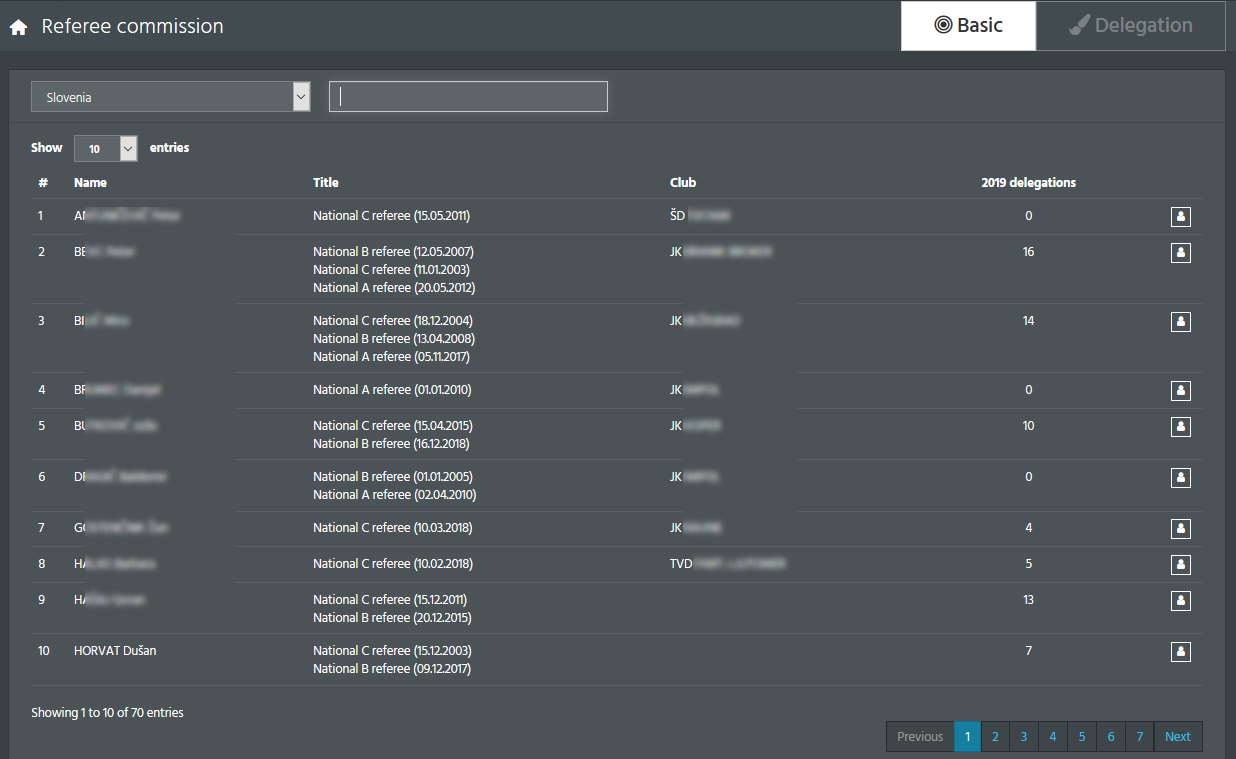1236x759 pixels.
Task: Sort by the Title column header
Action: 326,183
